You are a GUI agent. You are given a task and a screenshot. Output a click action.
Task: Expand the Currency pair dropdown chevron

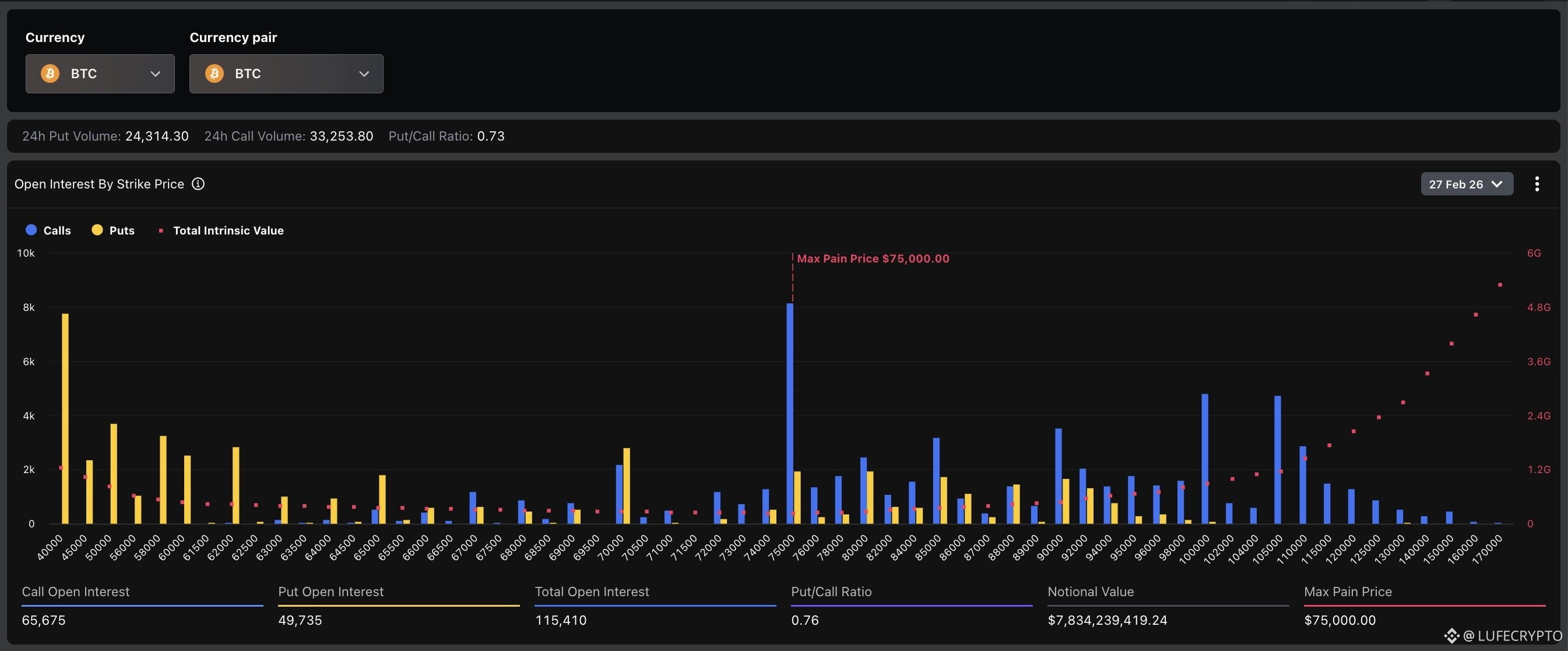point(364,73)
